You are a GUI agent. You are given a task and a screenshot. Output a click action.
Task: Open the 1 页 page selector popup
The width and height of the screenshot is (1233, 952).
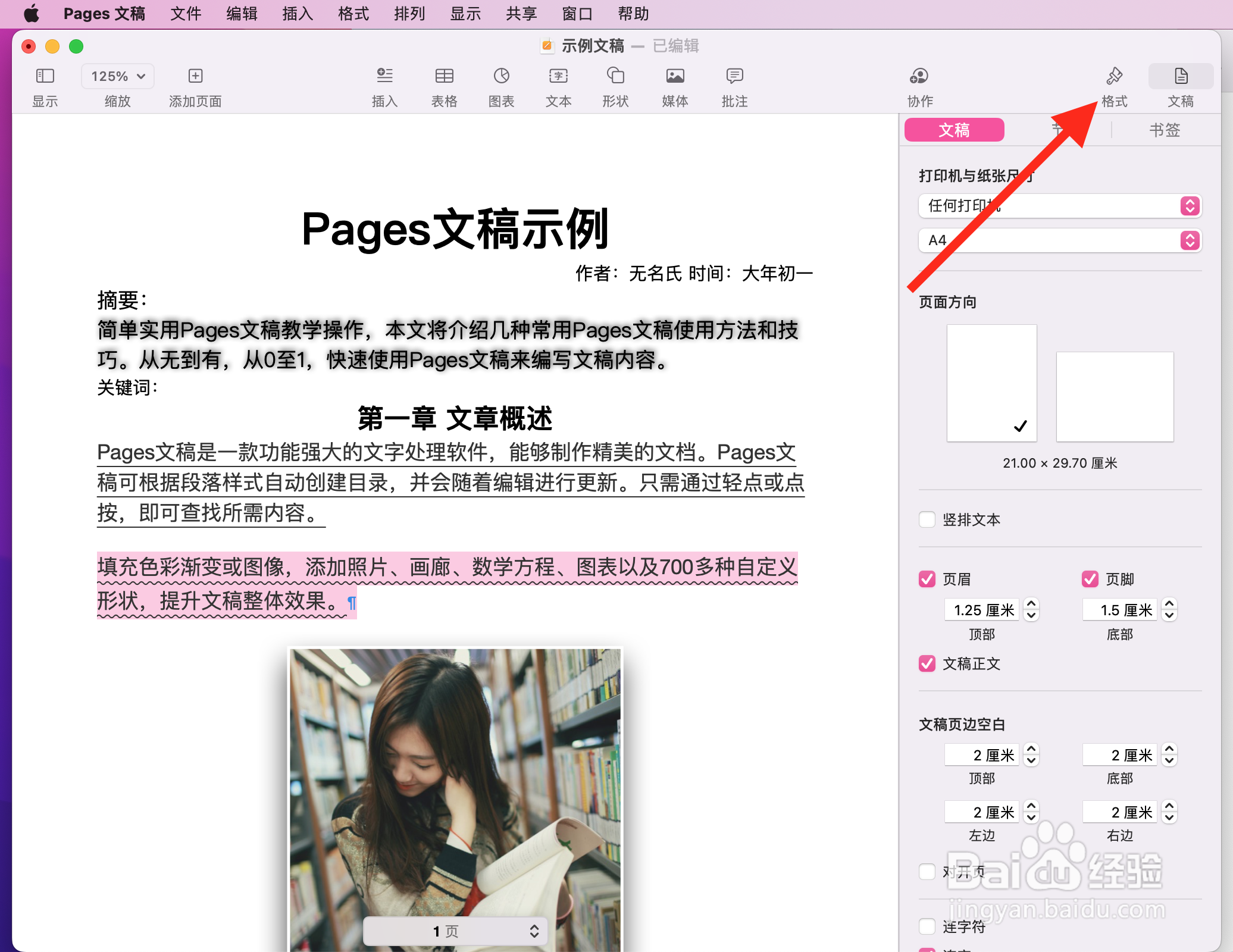455,931
